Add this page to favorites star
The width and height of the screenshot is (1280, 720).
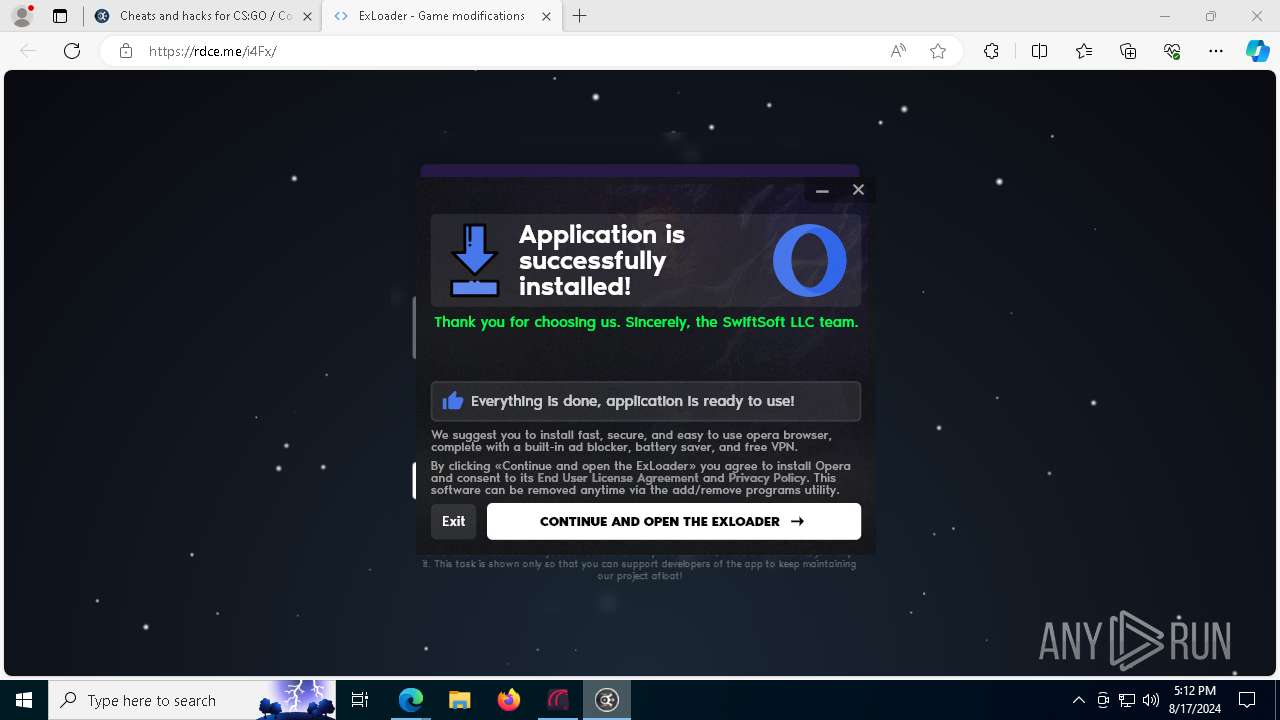pos(938,51)
